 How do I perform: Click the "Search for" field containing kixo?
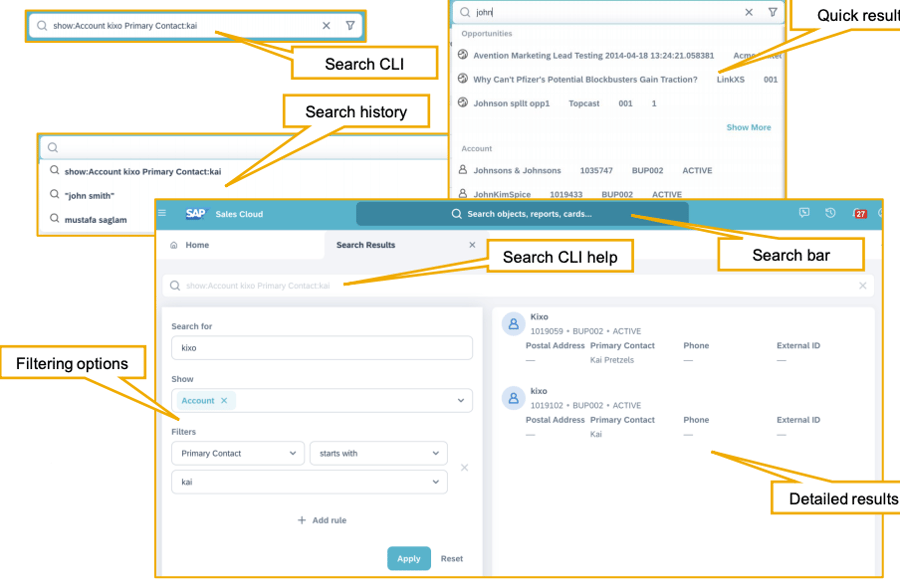[x=322, y=348]
